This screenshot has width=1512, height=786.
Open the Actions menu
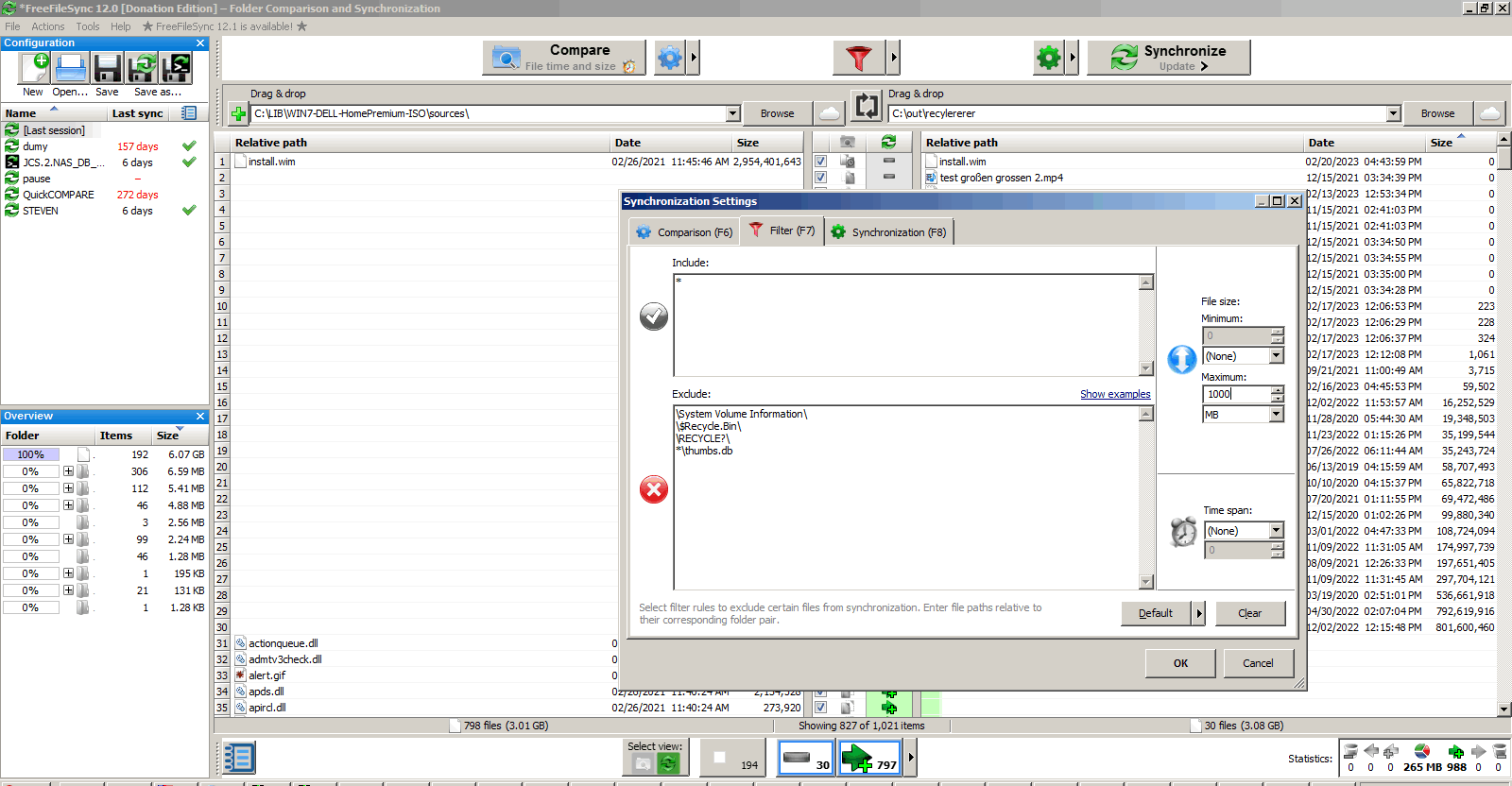(47, 26)
